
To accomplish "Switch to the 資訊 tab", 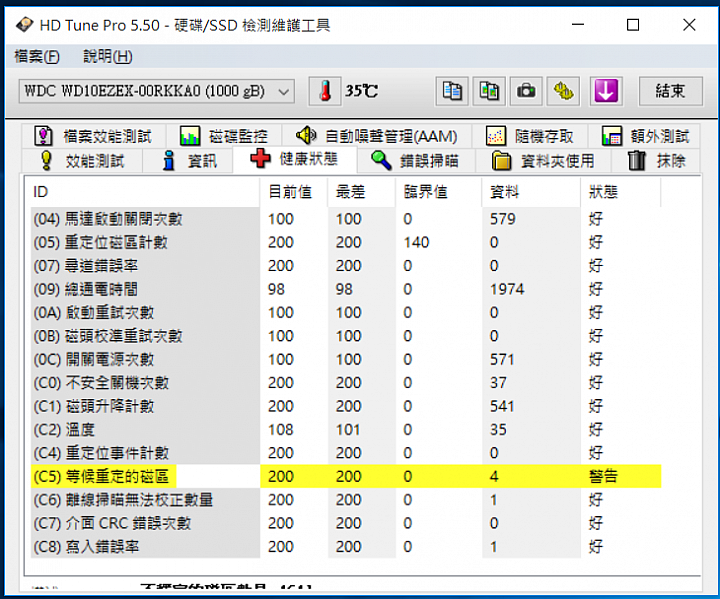I will [x=188, y=161].
